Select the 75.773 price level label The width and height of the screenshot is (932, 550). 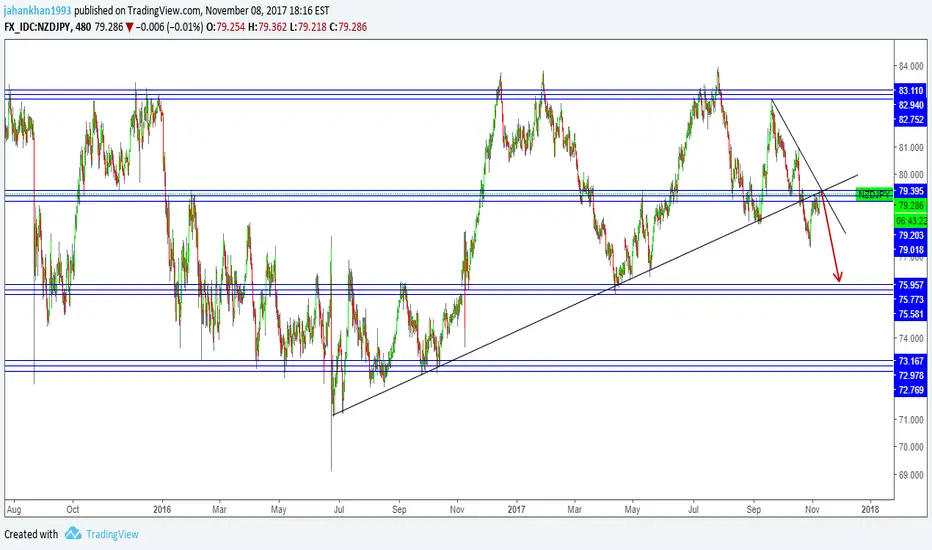tap(911, 299)
